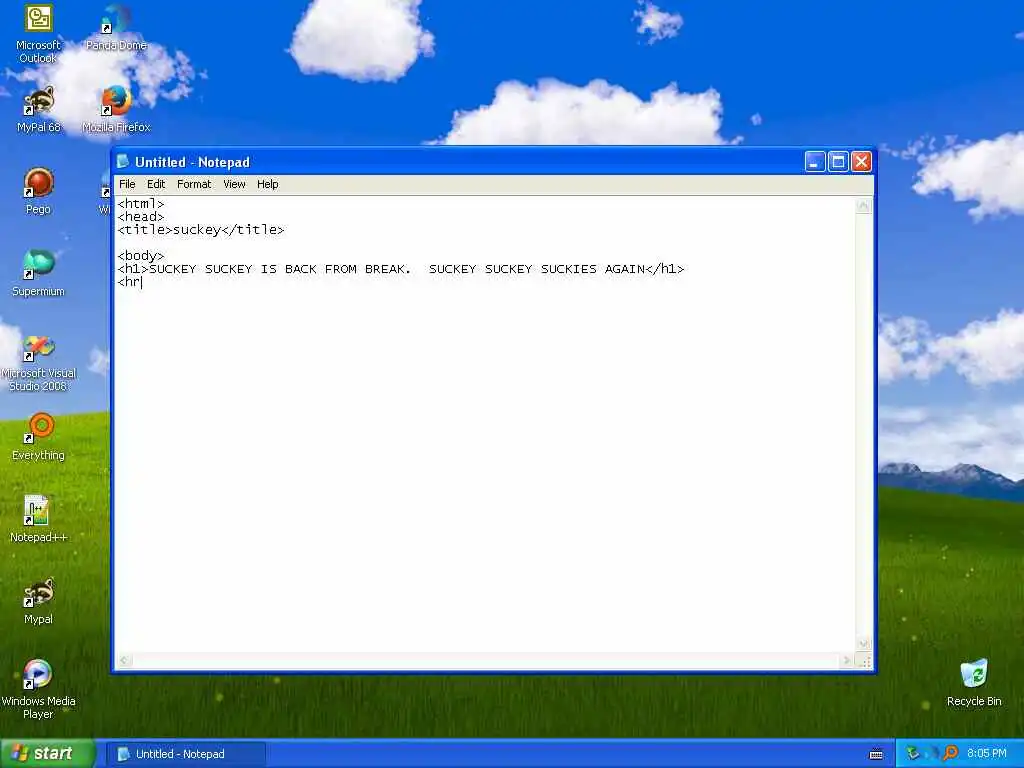The image size is (1024, 768).
Task: Click the orange Everything magnifier tray icon
Action: coord(950,754)
